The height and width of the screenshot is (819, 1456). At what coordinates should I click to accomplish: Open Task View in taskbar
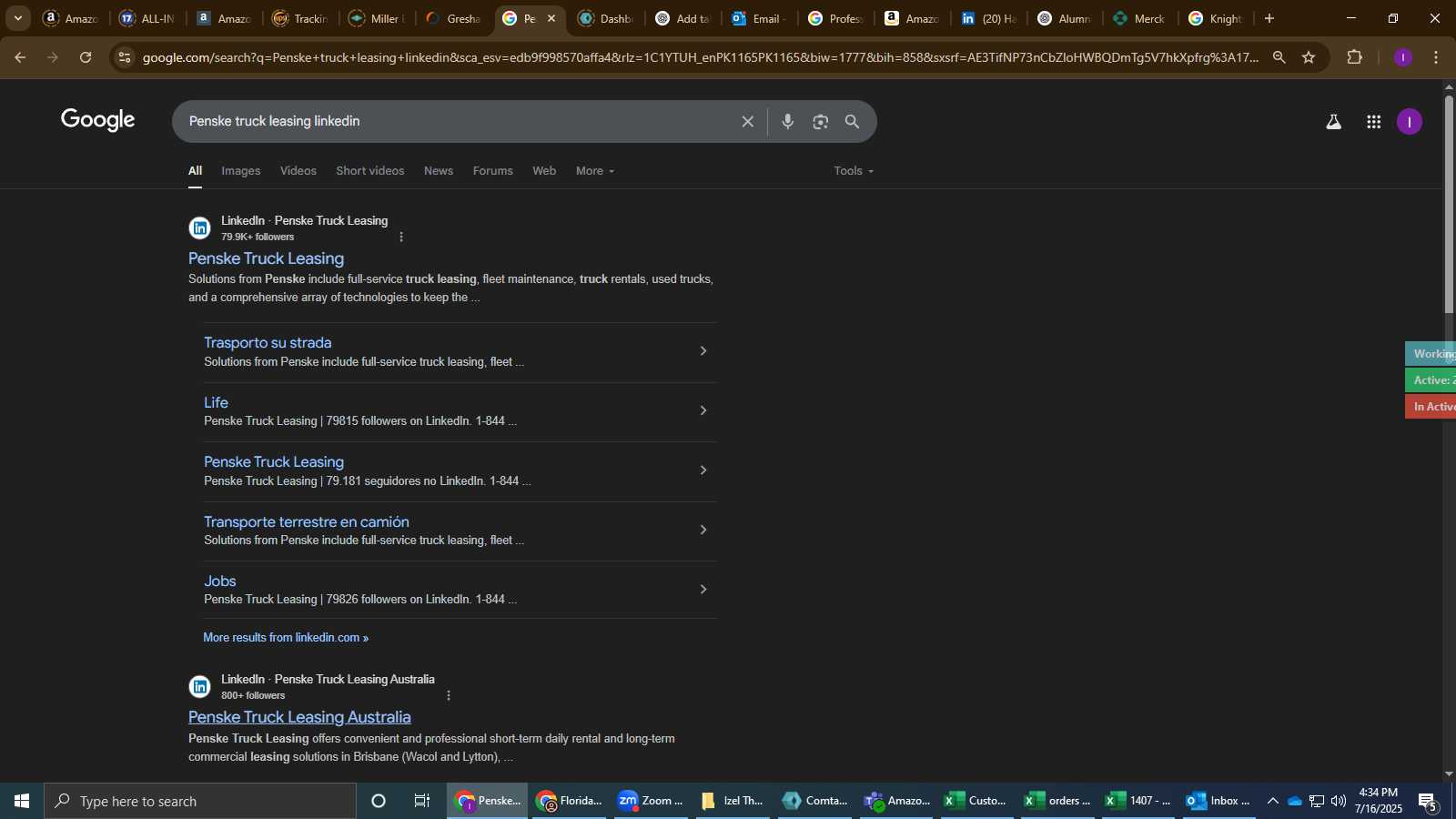[x=422, y=801]
